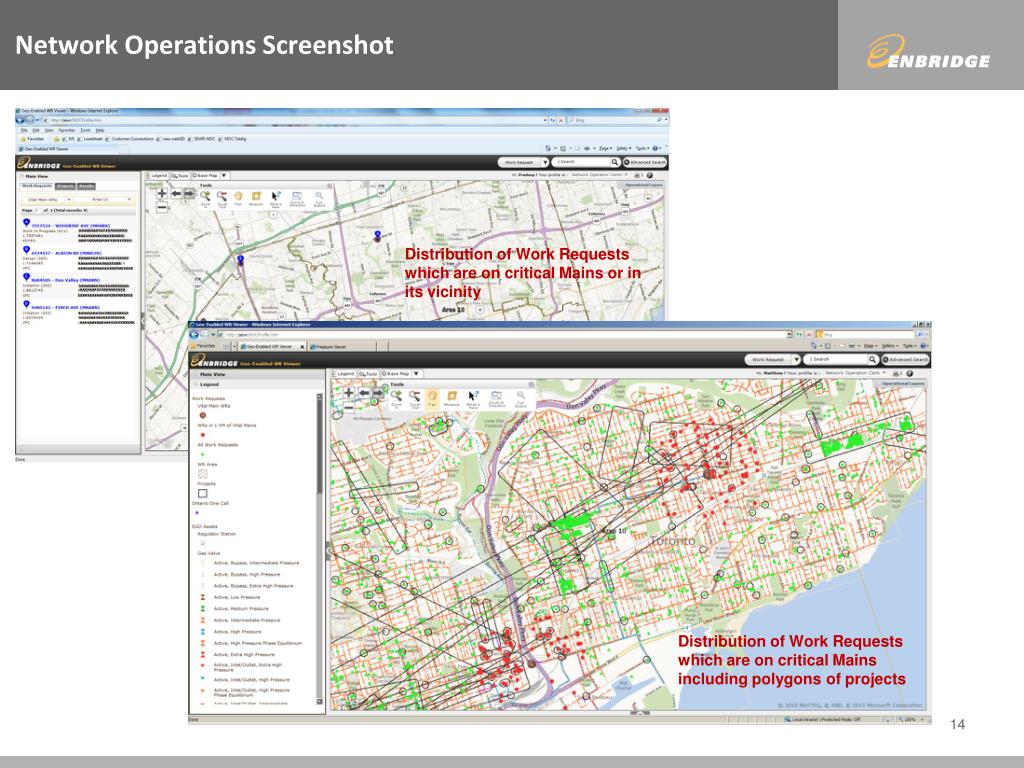The width and height of the screenshot is (1024, 768).
Task: Click the legend panel vertical scrollbar
Action: pos(319,549)
